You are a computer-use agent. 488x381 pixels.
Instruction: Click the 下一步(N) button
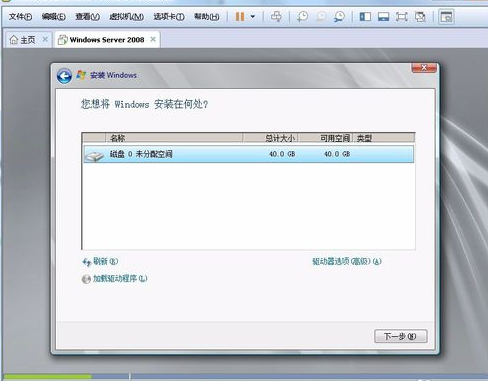400,336
